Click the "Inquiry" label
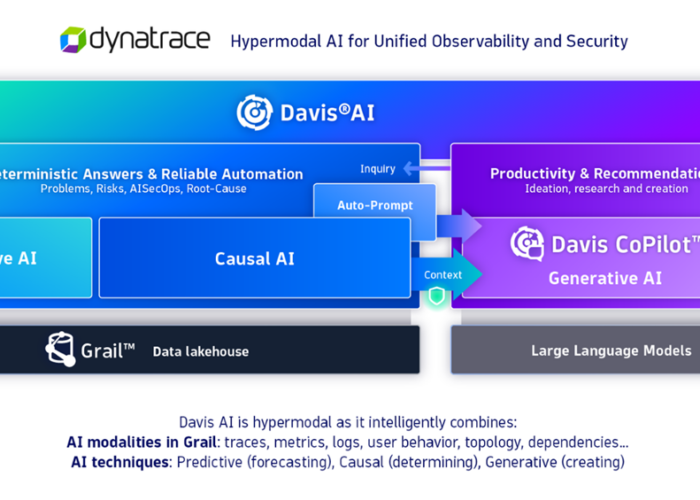Screen dimensions: 700x500 click(378, 169)
